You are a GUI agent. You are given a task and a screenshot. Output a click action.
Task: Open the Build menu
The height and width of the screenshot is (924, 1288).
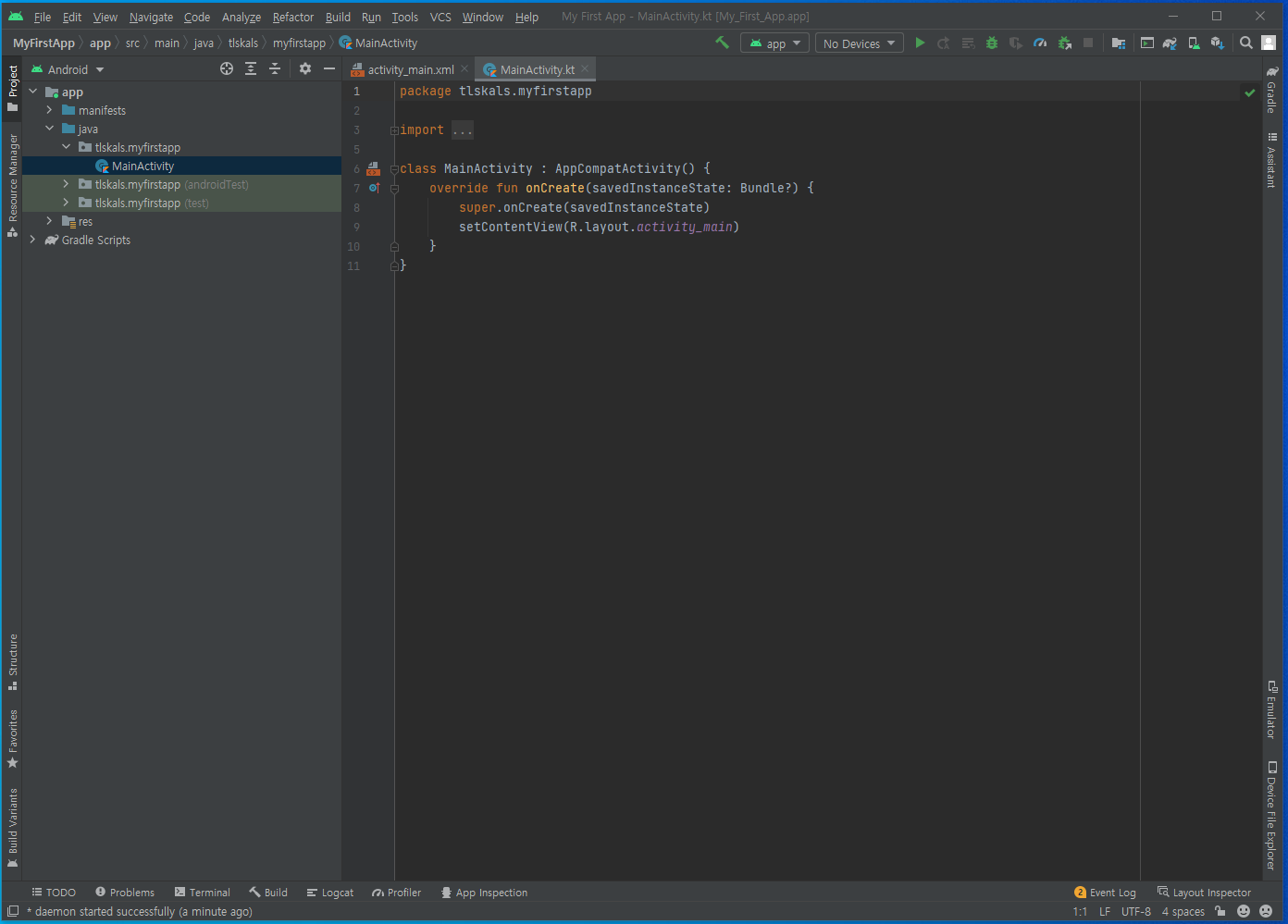[x=338, y=17]
